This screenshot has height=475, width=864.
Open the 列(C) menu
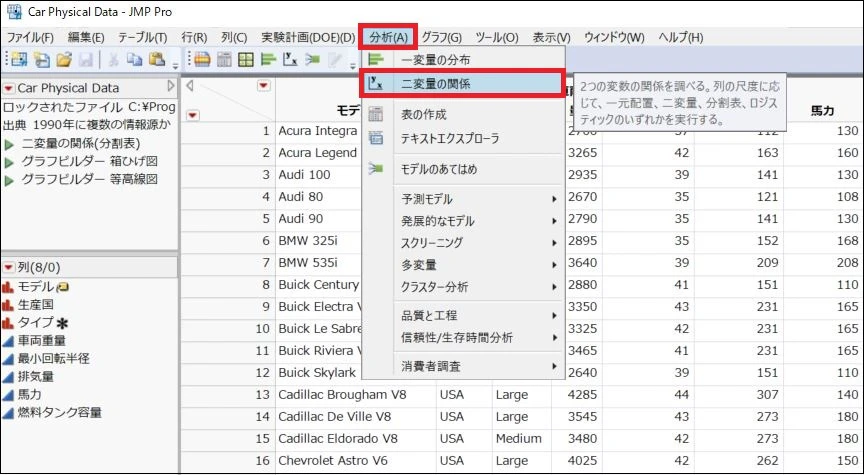pyautogui.click(x=234, y=37)
